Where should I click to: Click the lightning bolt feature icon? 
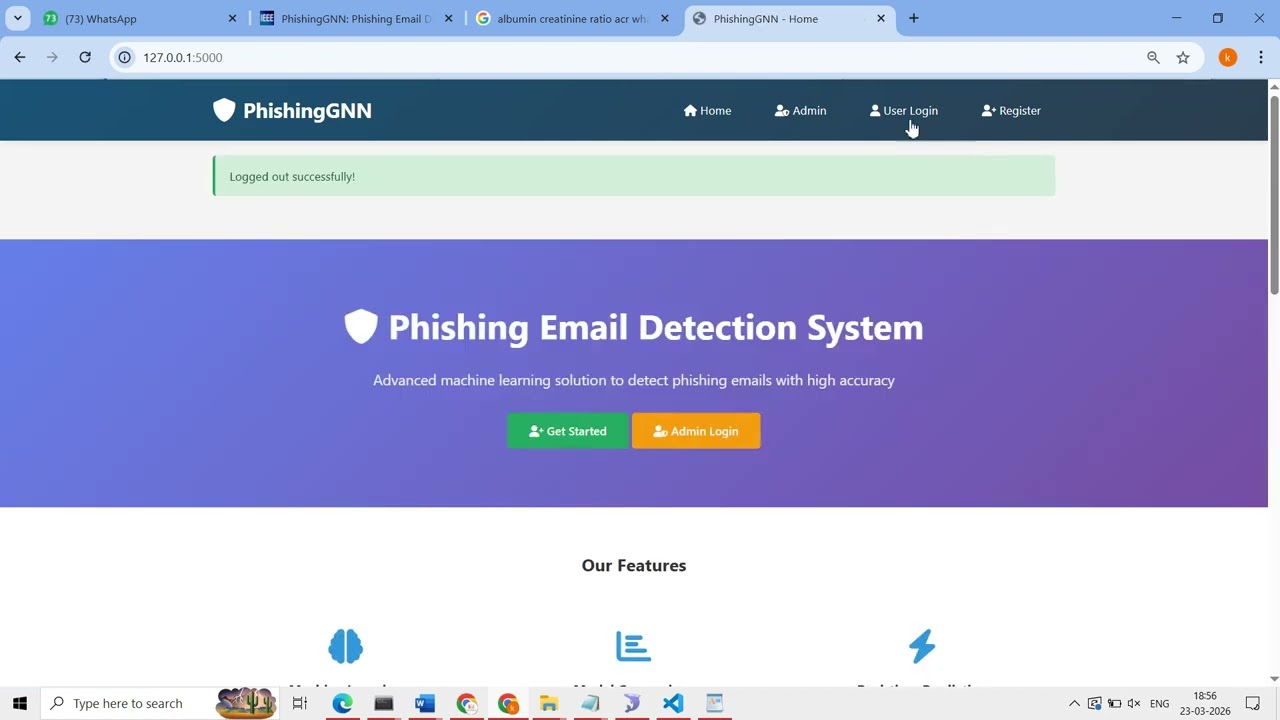point(922,646)
